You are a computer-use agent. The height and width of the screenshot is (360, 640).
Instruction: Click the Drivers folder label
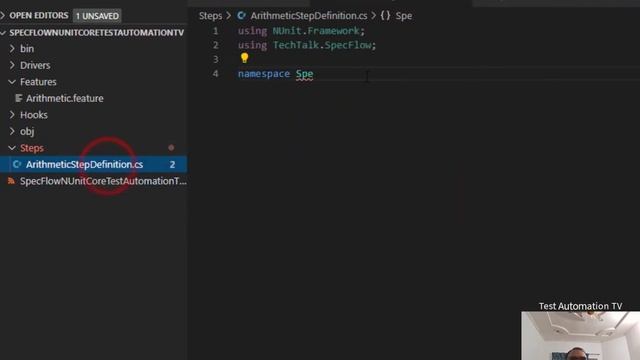[x=35, y=65]
